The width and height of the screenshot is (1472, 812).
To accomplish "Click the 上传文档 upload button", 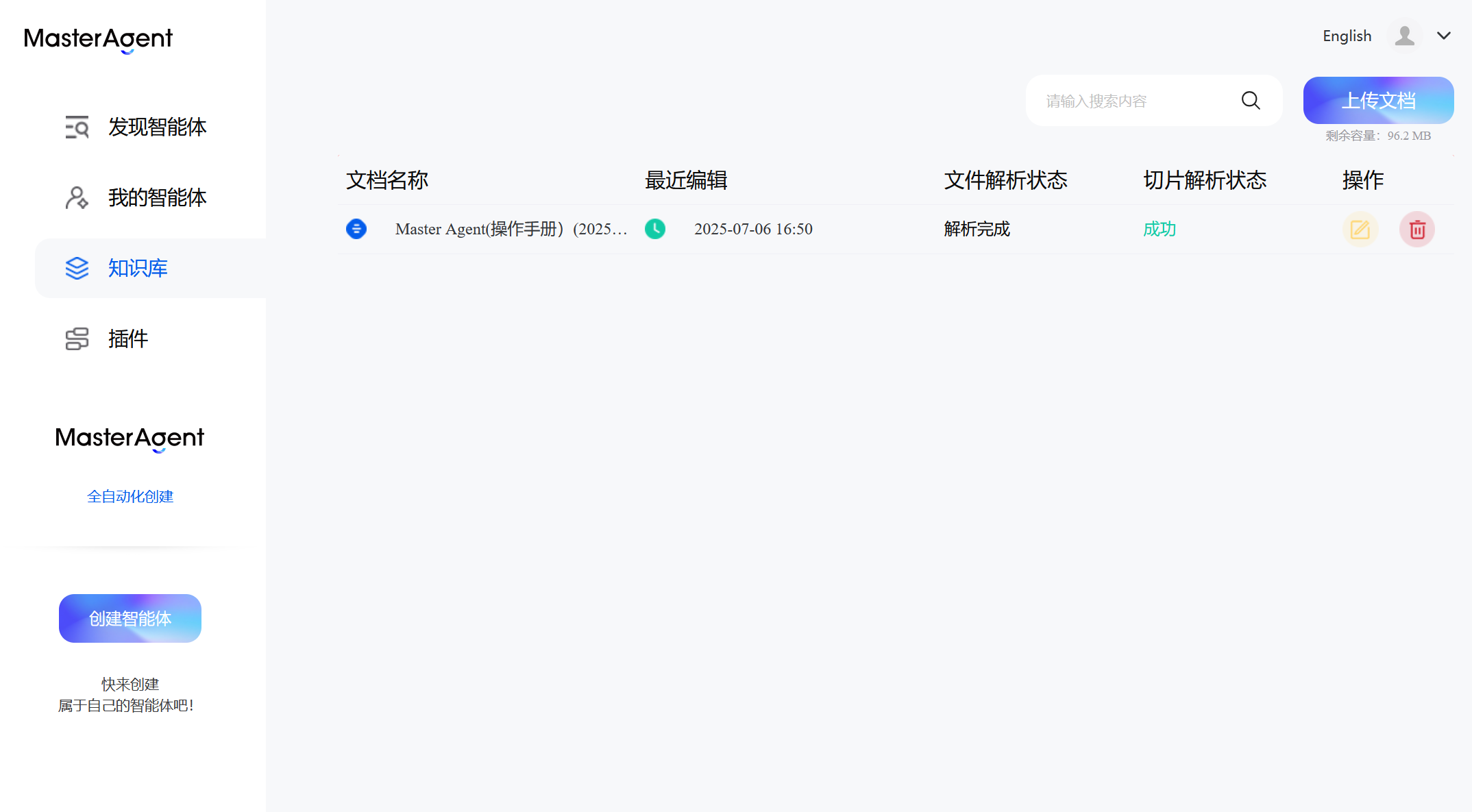I will [1378, 100].
